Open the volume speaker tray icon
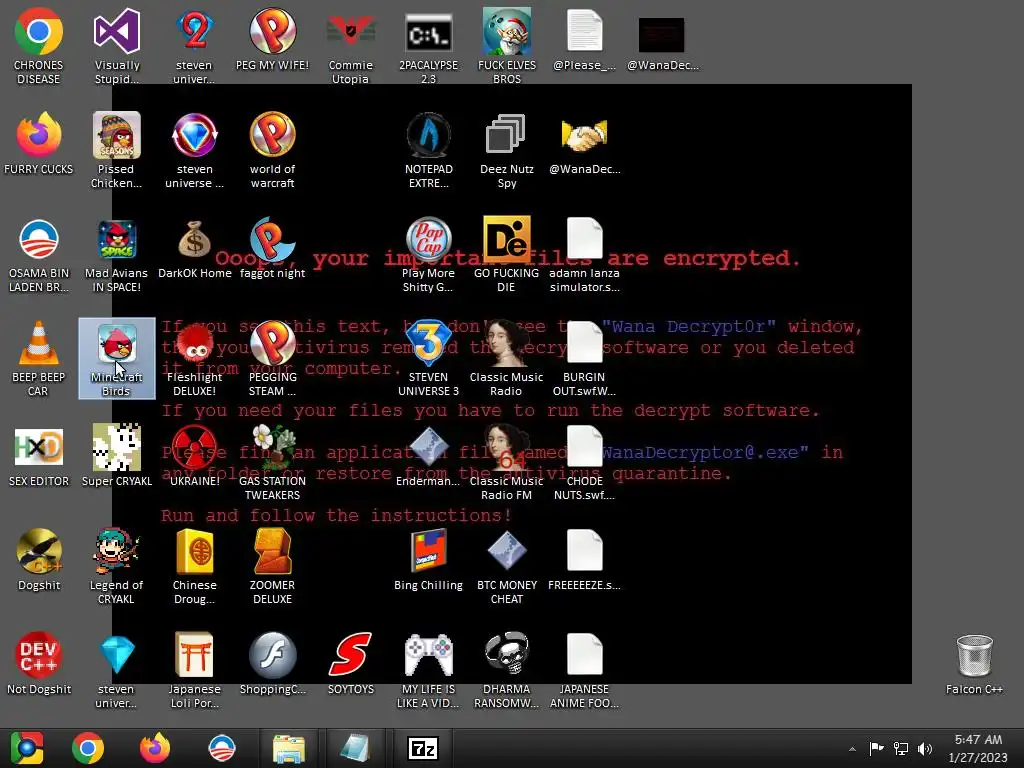Image resolution: width=1024 pixels, height=768 pixels. pos(925,748)
